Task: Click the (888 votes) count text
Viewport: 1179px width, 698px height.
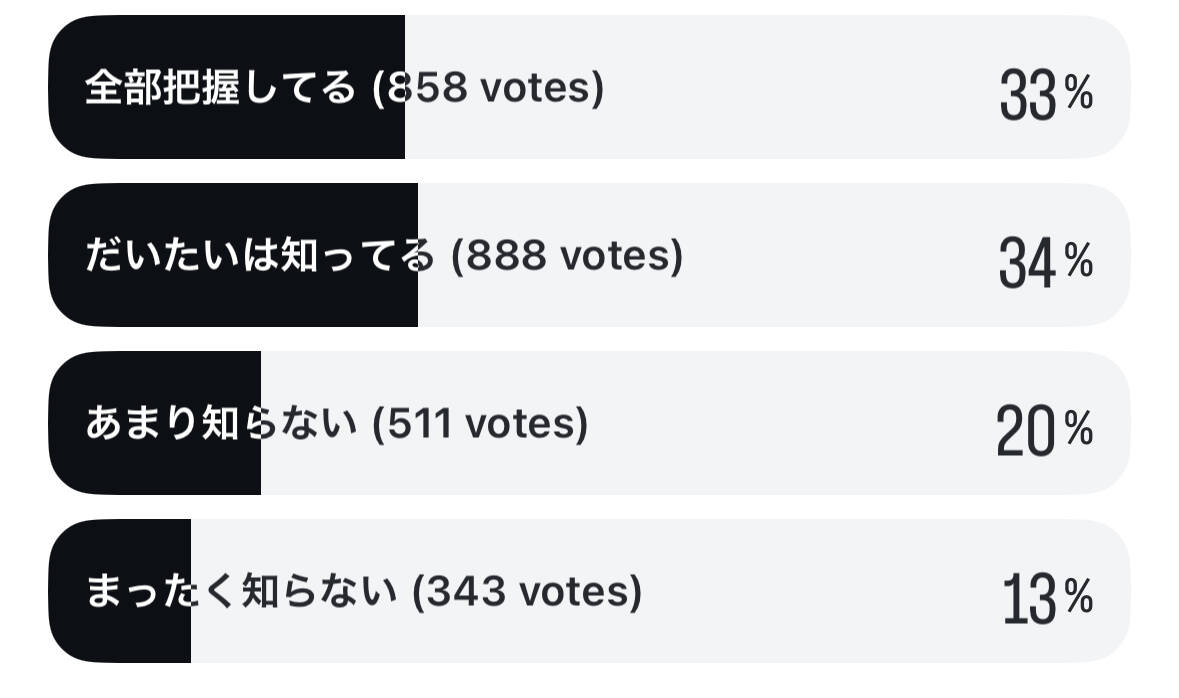Action: (567, 256)
